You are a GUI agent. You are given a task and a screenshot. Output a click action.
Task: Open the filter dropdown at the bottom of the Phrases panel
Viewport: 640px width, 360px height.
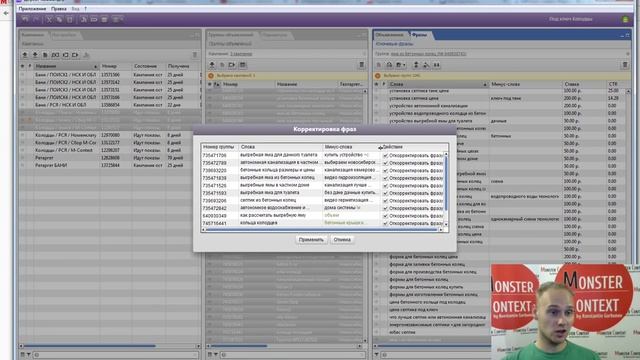tap(376, 355)
